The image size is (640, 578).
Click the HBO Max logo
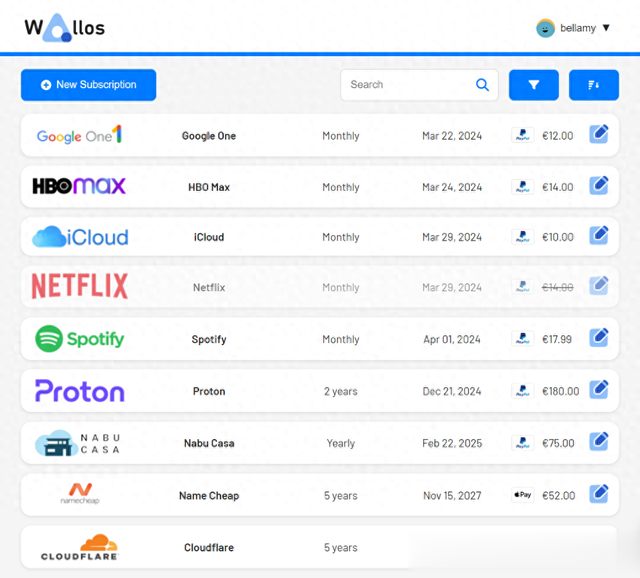coord(79,186)
